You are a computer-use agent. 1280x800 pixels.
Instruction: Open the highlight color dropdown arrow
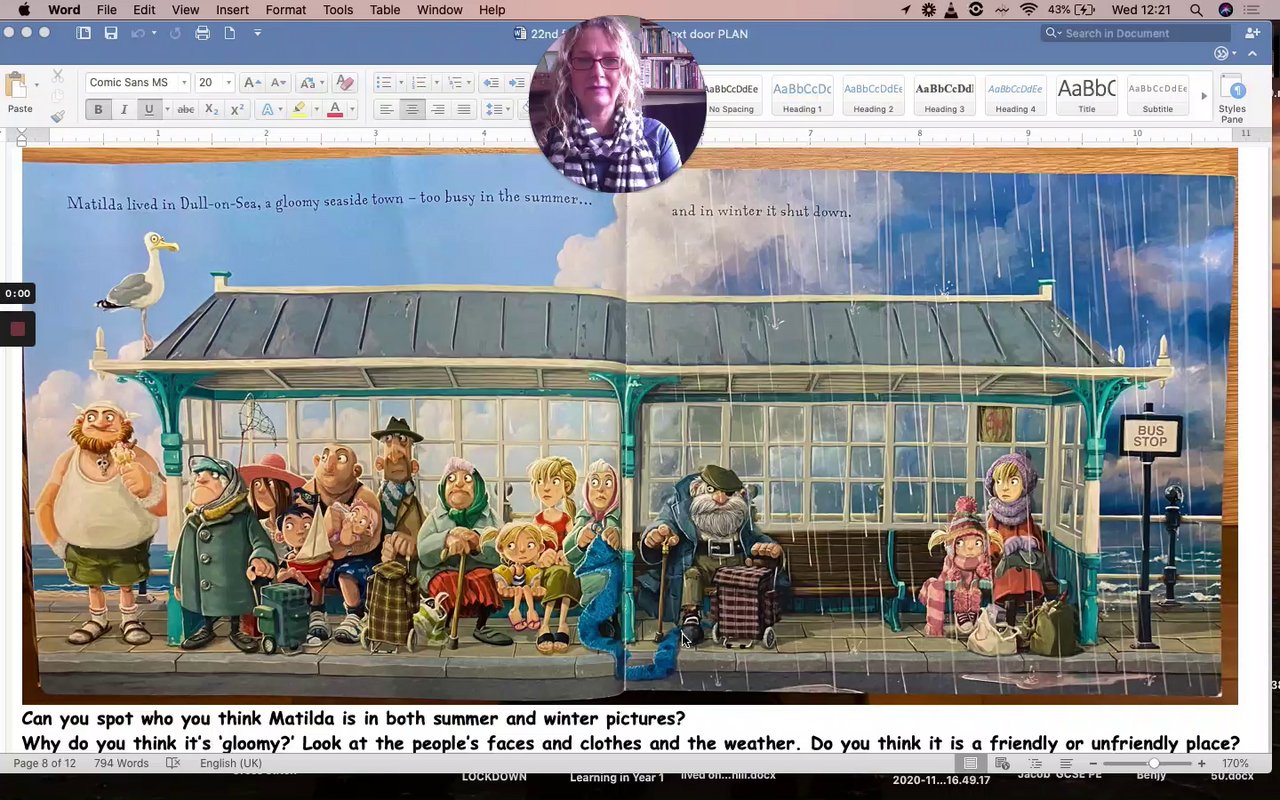pos(316,110)
